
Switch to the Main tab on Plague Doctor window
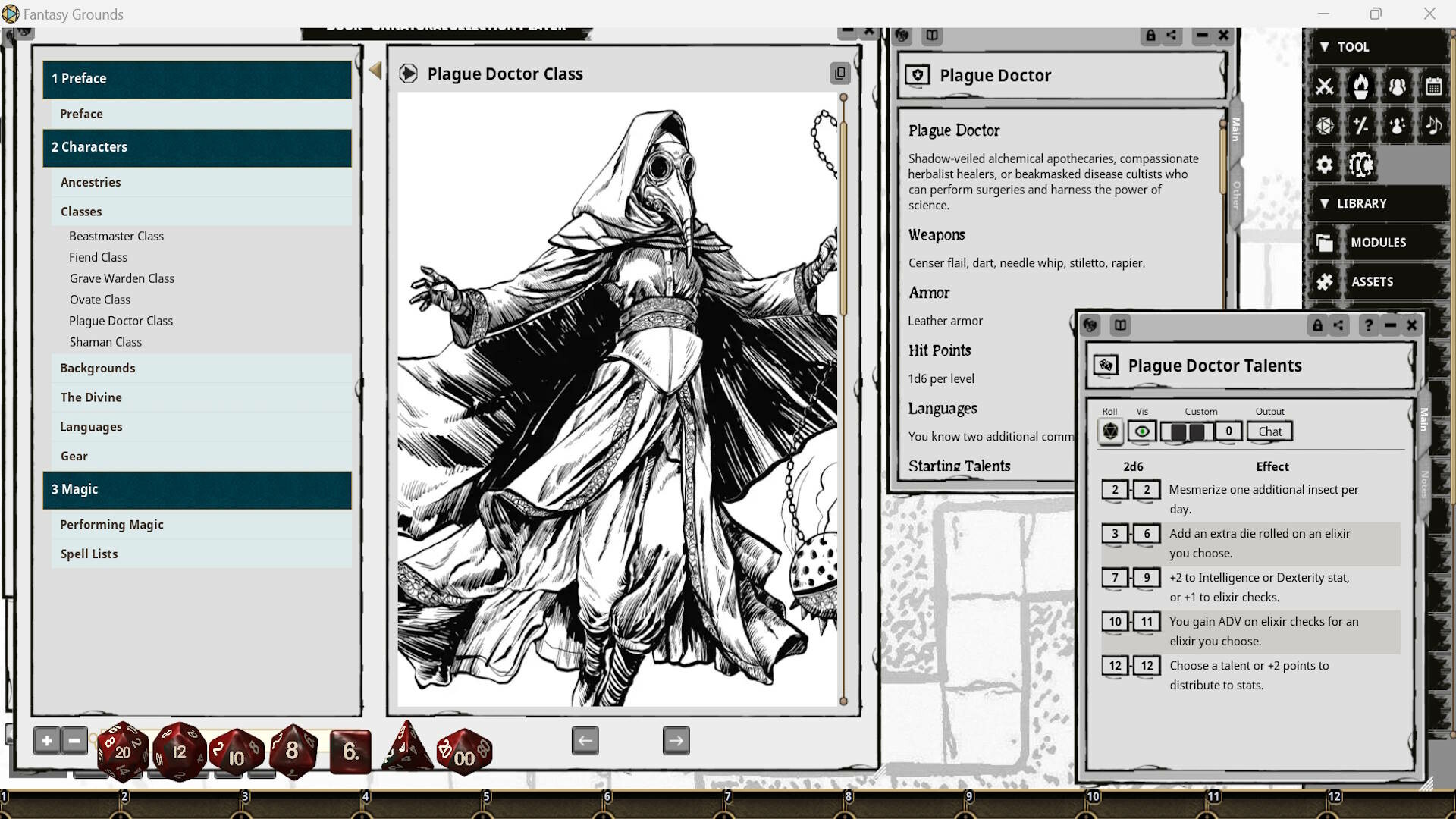coord(1235,129)
